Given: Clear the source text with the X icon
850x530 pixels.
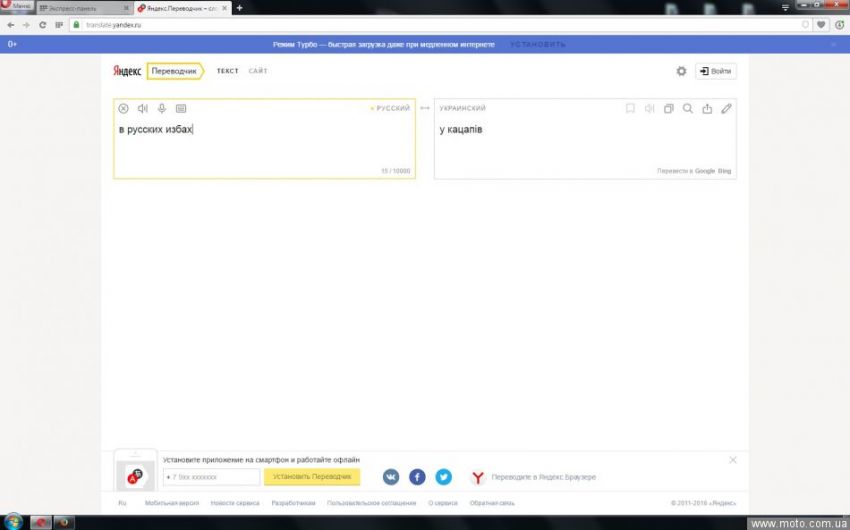Looking at the screenshot, I should (x=124, y=108).
